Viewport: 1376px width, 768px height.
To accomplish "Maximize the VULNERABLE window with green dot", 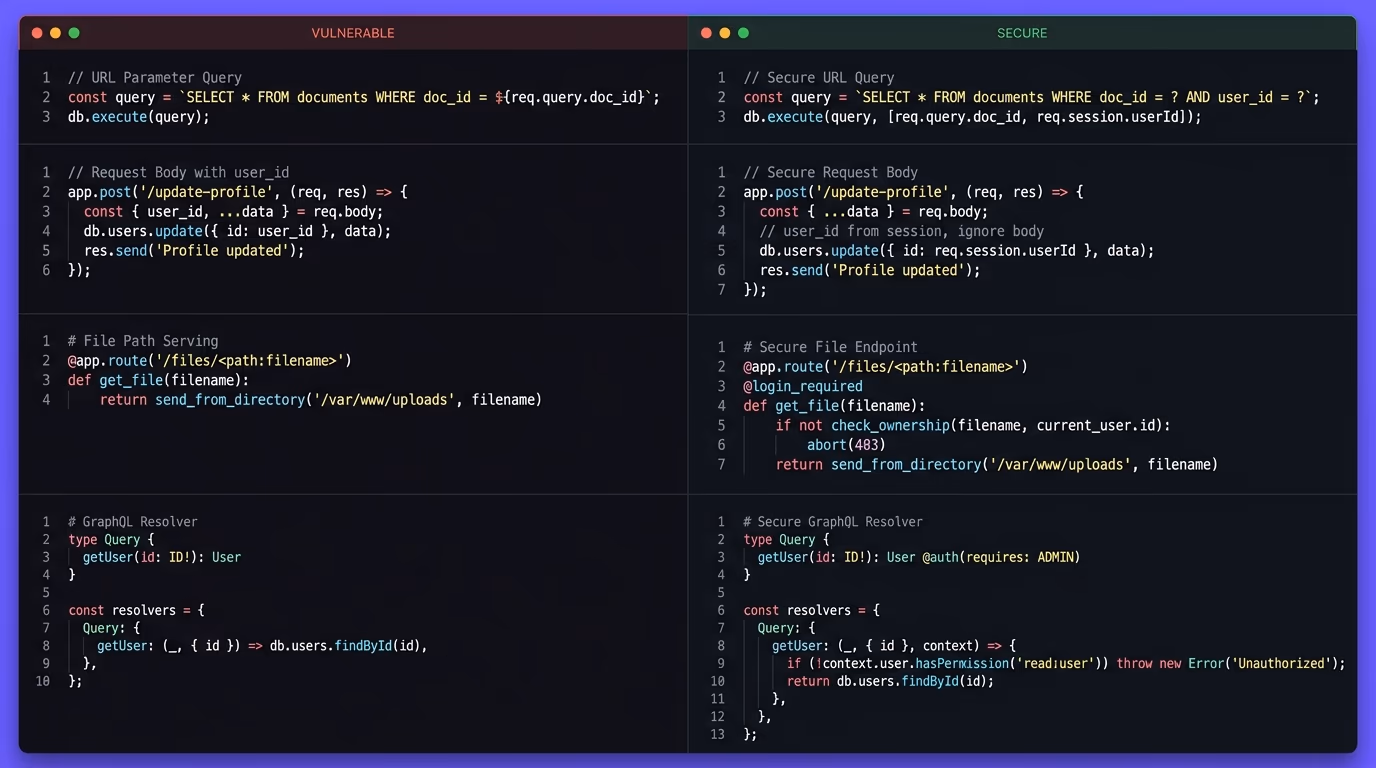I will click(x=74, y=33).
